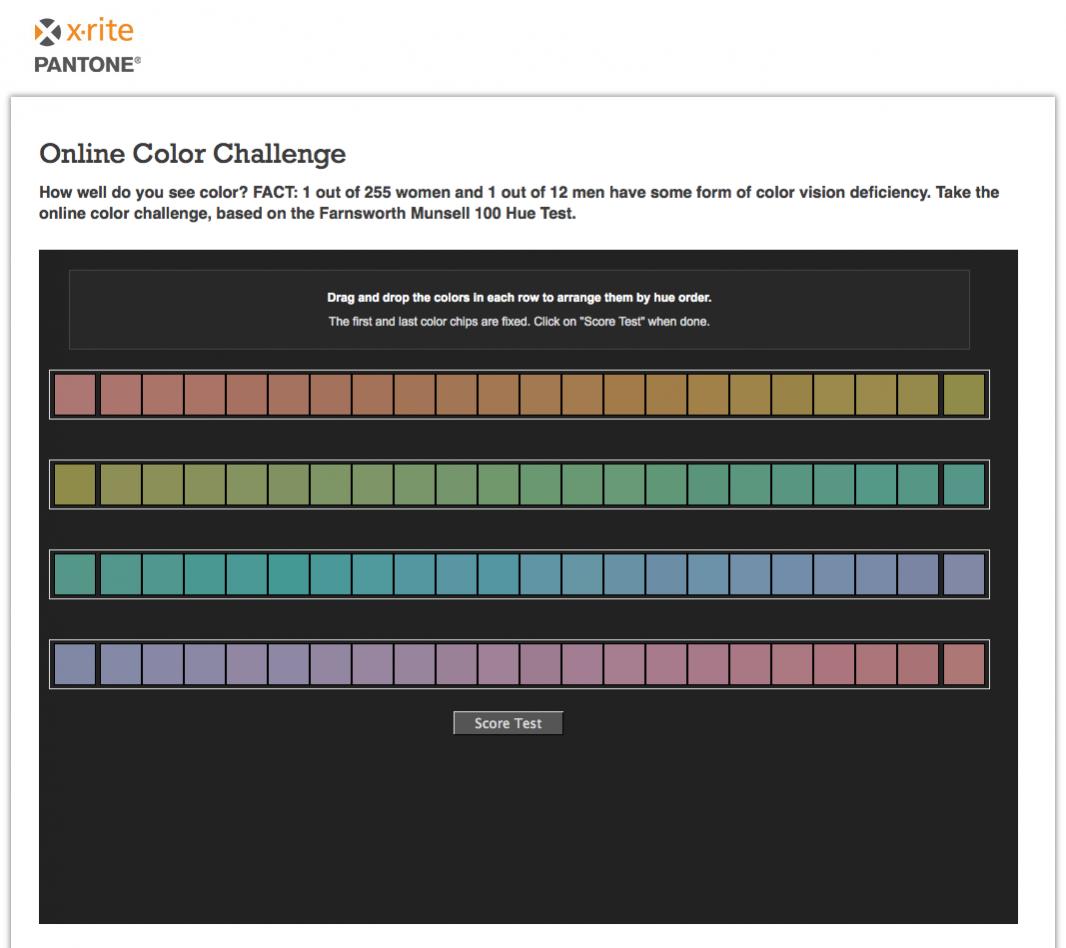
Task: Click the fixed last teal chip in row two
Action: [x=964, y=485]
